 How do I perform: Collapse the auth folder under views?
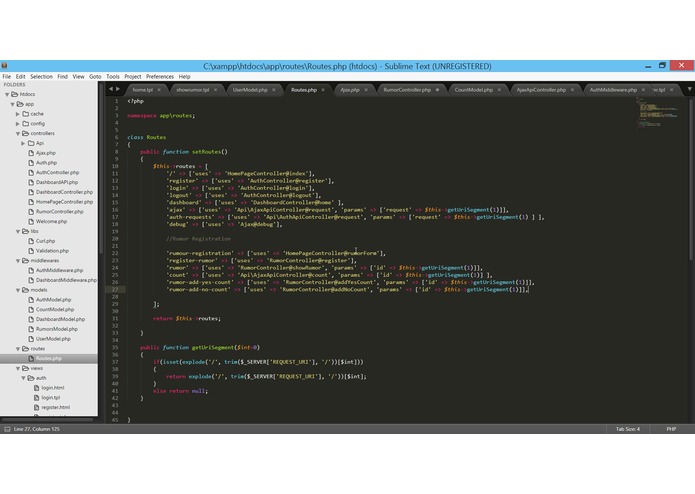coord(23,378)
